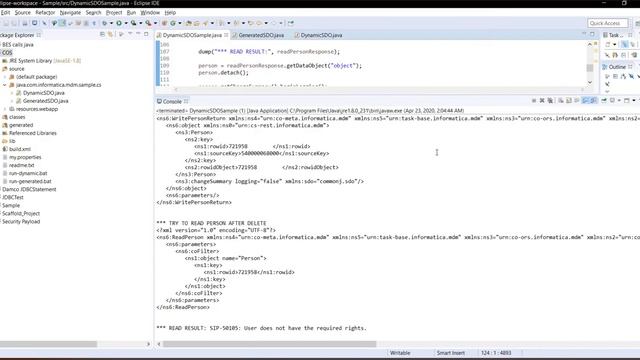Click the Pin Editor icon in main toolbar

(291, 23)
